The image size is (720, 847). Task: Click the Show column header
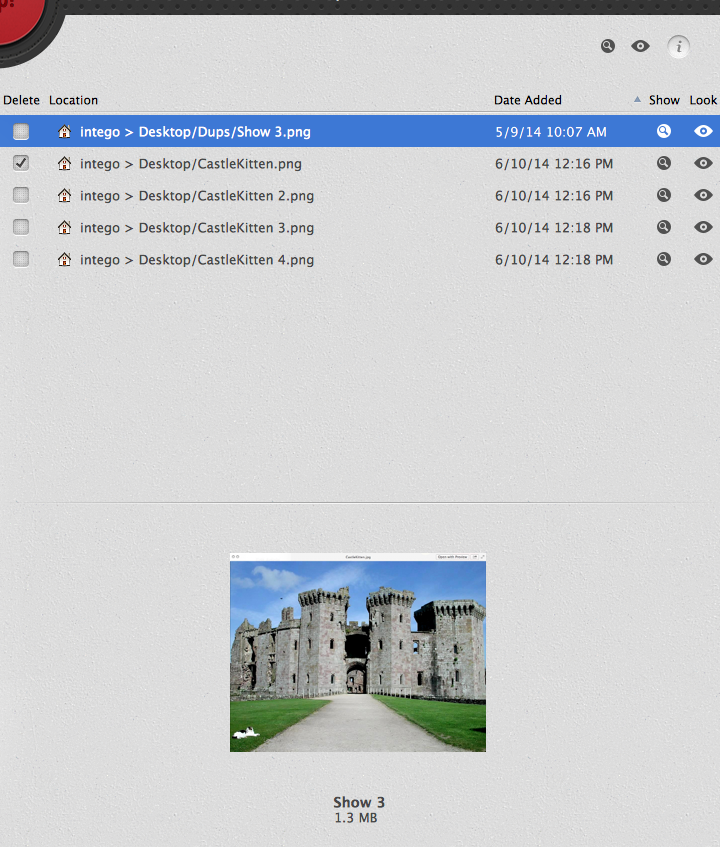pyautogui.click(x=664, y=100)
